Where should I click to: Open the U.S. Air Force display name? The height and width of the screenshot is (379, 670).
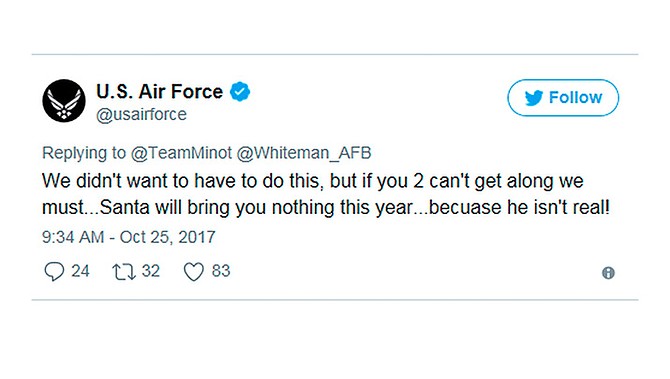[x=159, y=91]
